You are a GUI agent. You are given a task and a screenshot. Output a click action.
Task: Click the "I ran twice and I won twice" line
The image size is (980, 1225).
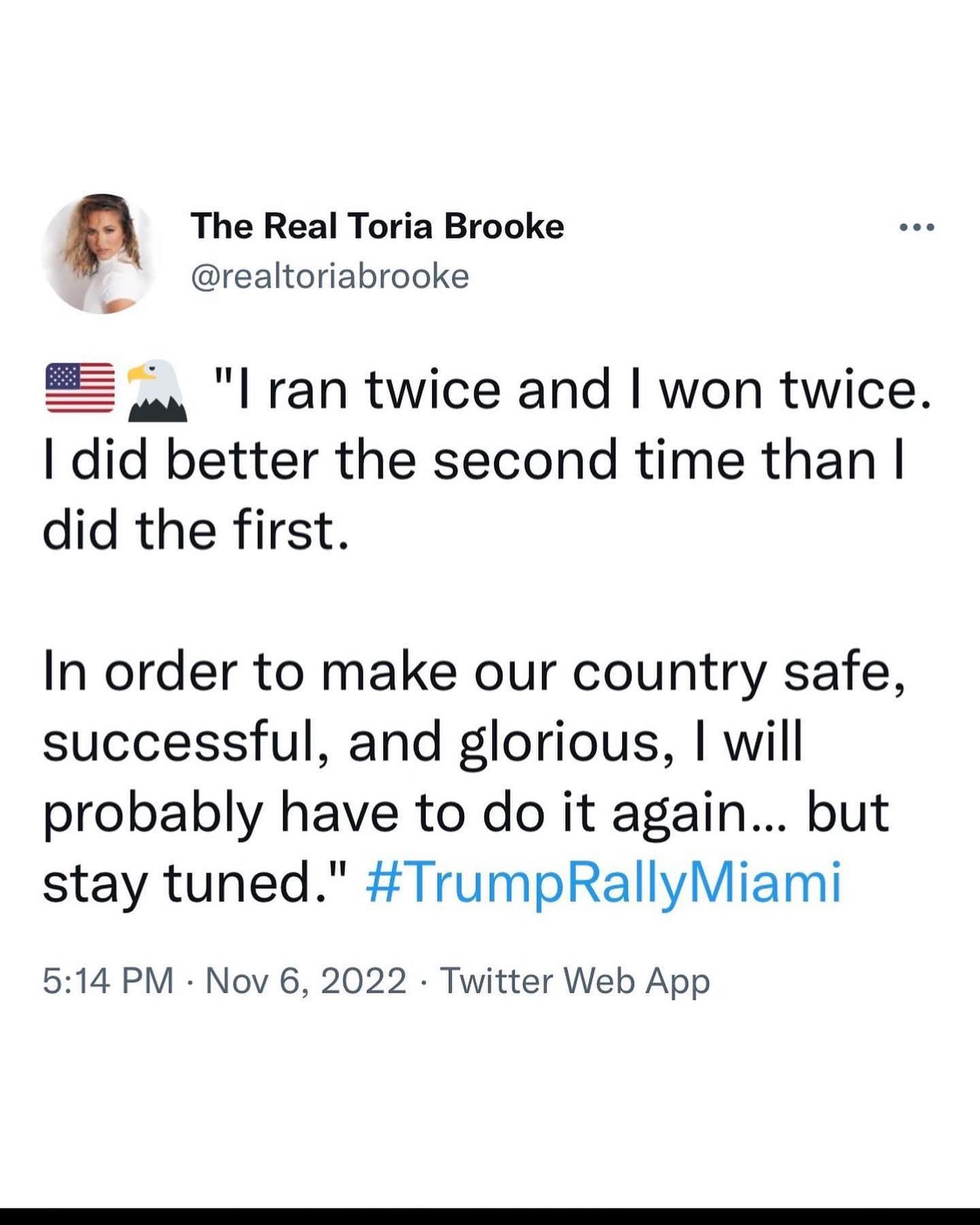[x=572, y=391]
